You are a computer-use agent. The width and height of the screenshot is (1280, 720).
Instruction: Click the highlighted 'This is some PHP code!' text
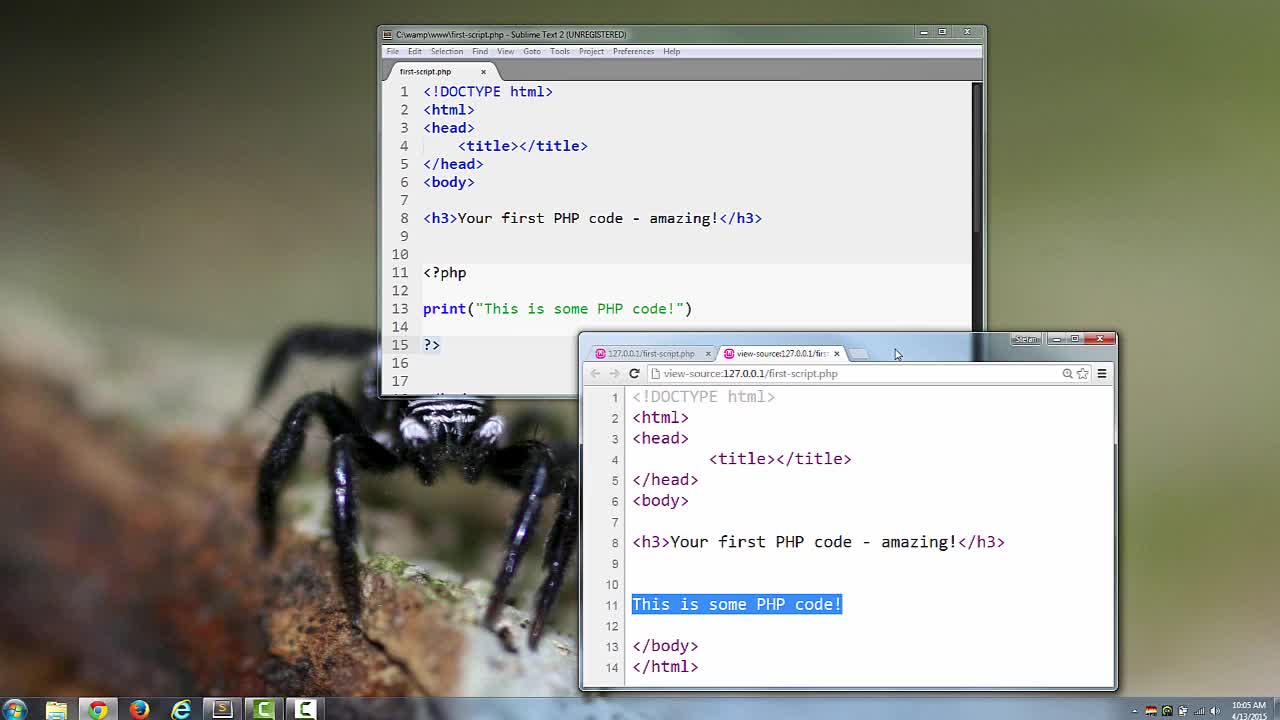(737, 604)
